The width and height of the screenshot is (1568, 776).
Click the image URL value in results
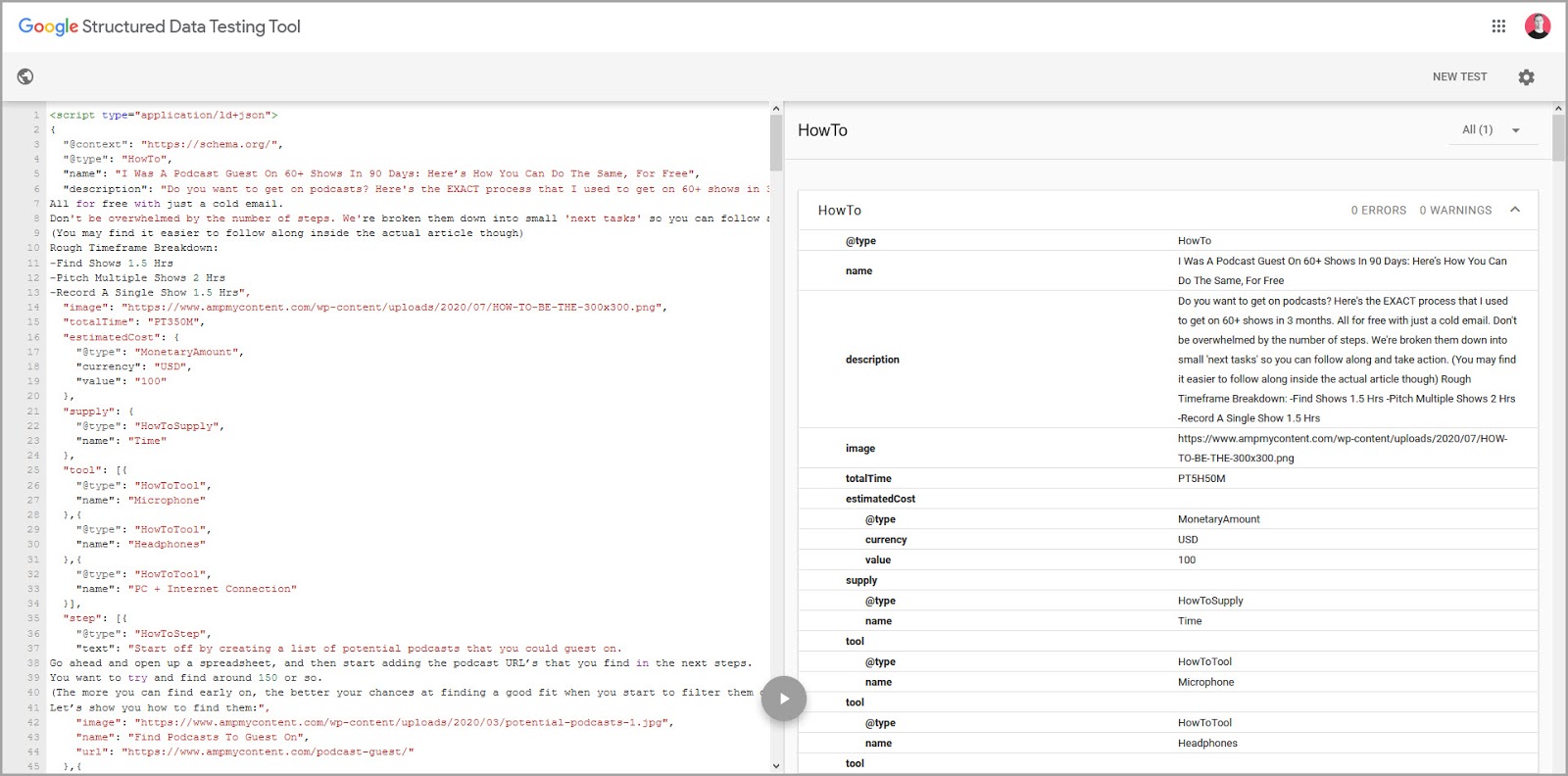click(x=1342, y=449)
